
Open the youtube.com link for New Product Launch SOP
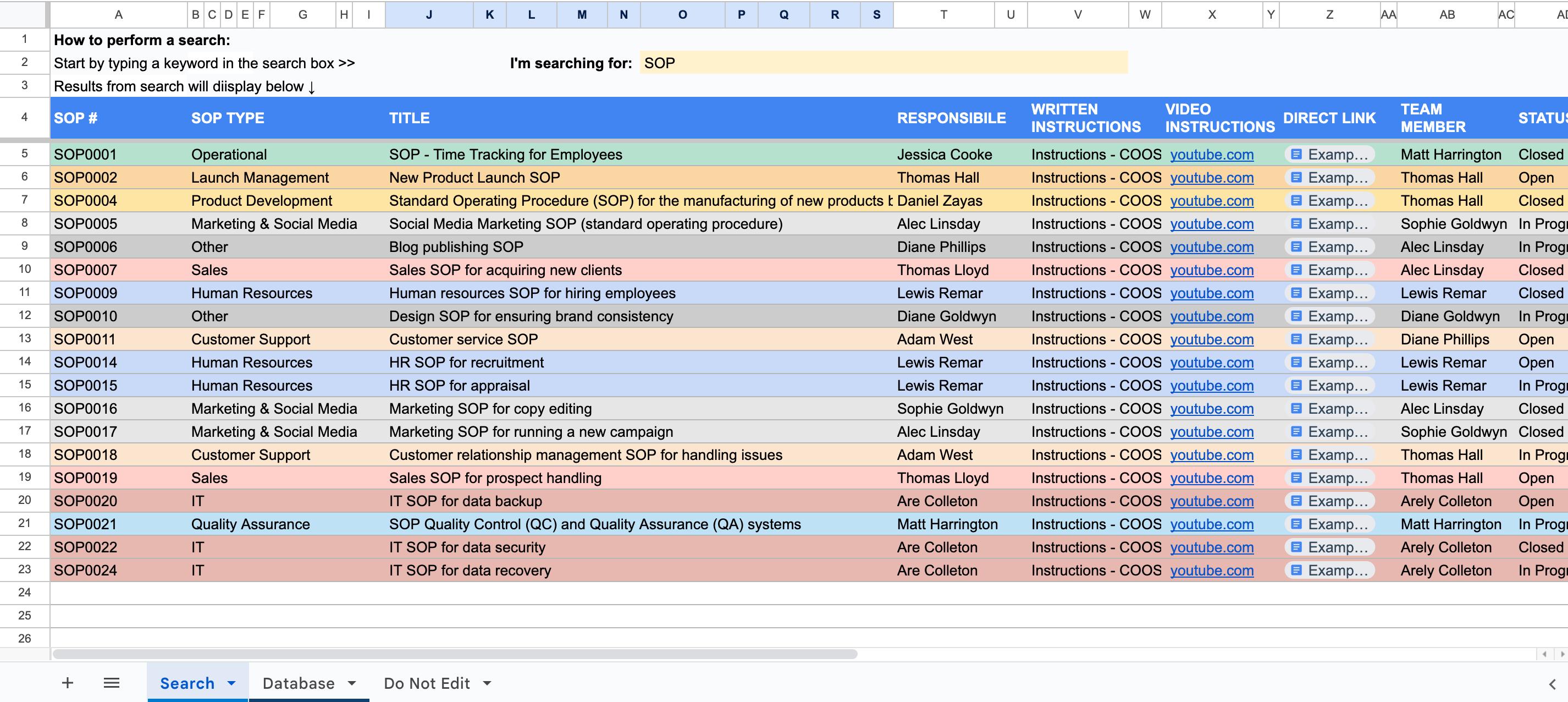tap(1212, 177)
